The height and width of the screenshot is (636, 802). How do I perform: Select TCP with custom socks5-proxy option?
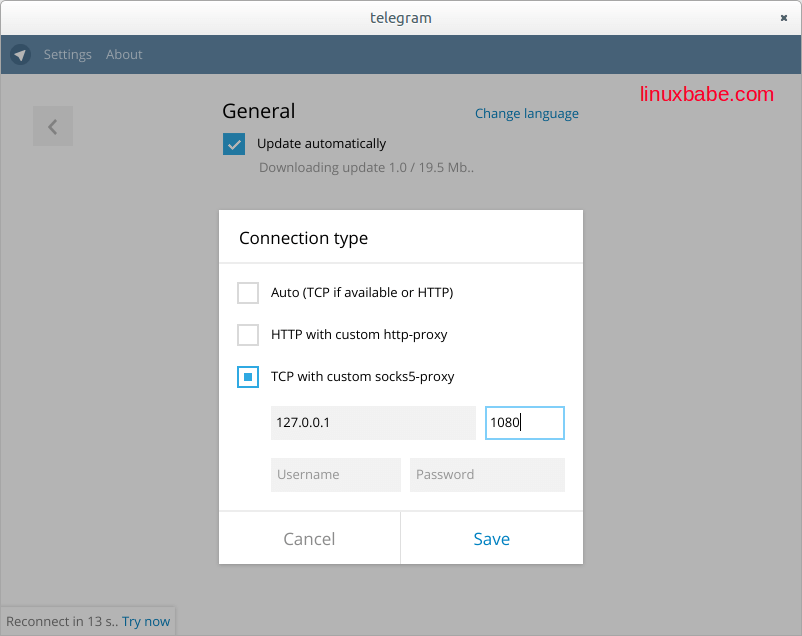(248, 377)
